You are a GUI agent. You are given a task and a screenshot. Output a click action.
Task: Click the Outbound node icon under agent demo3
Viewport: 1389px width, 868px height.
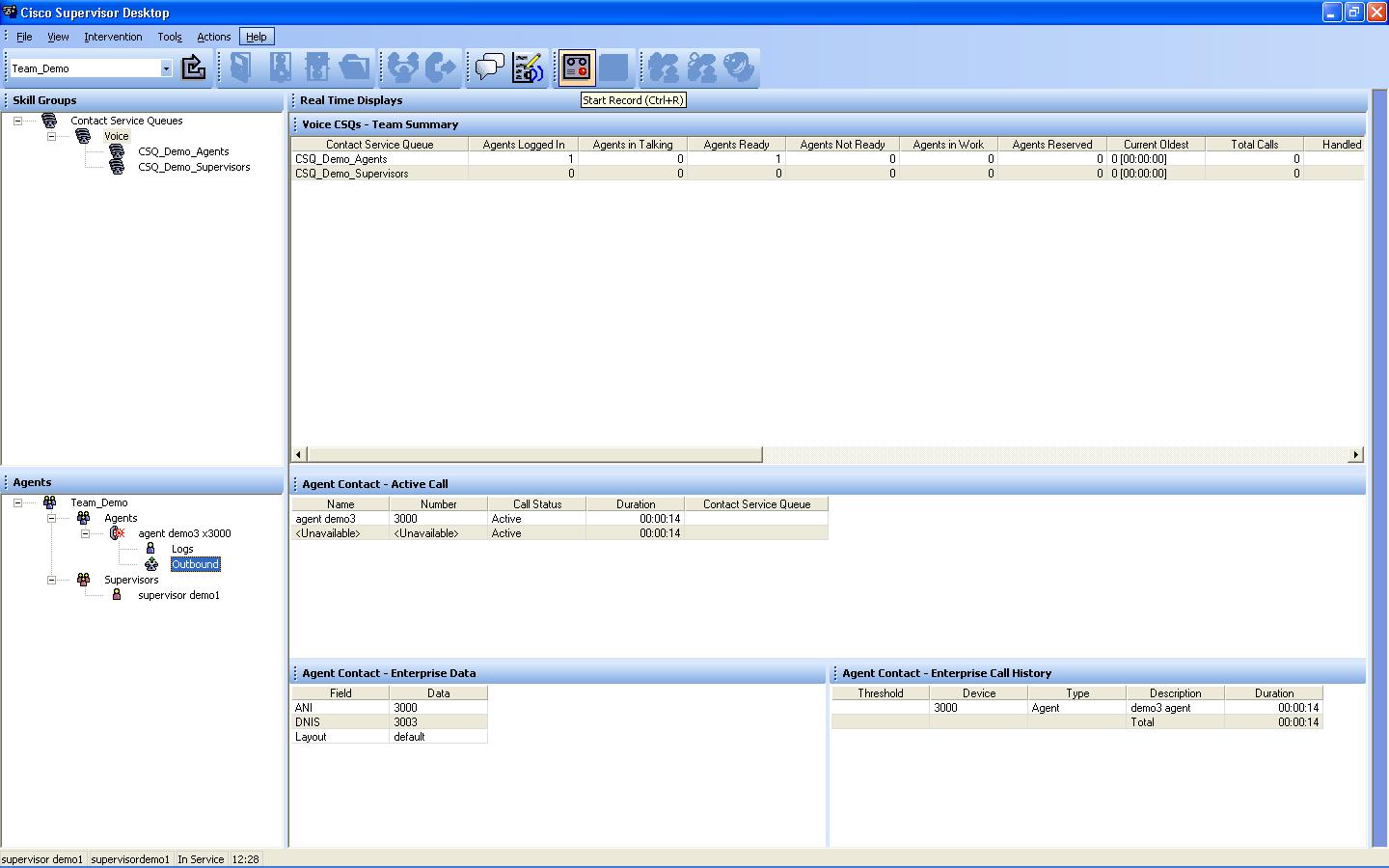pyautogui.click(x=150, y=564)
